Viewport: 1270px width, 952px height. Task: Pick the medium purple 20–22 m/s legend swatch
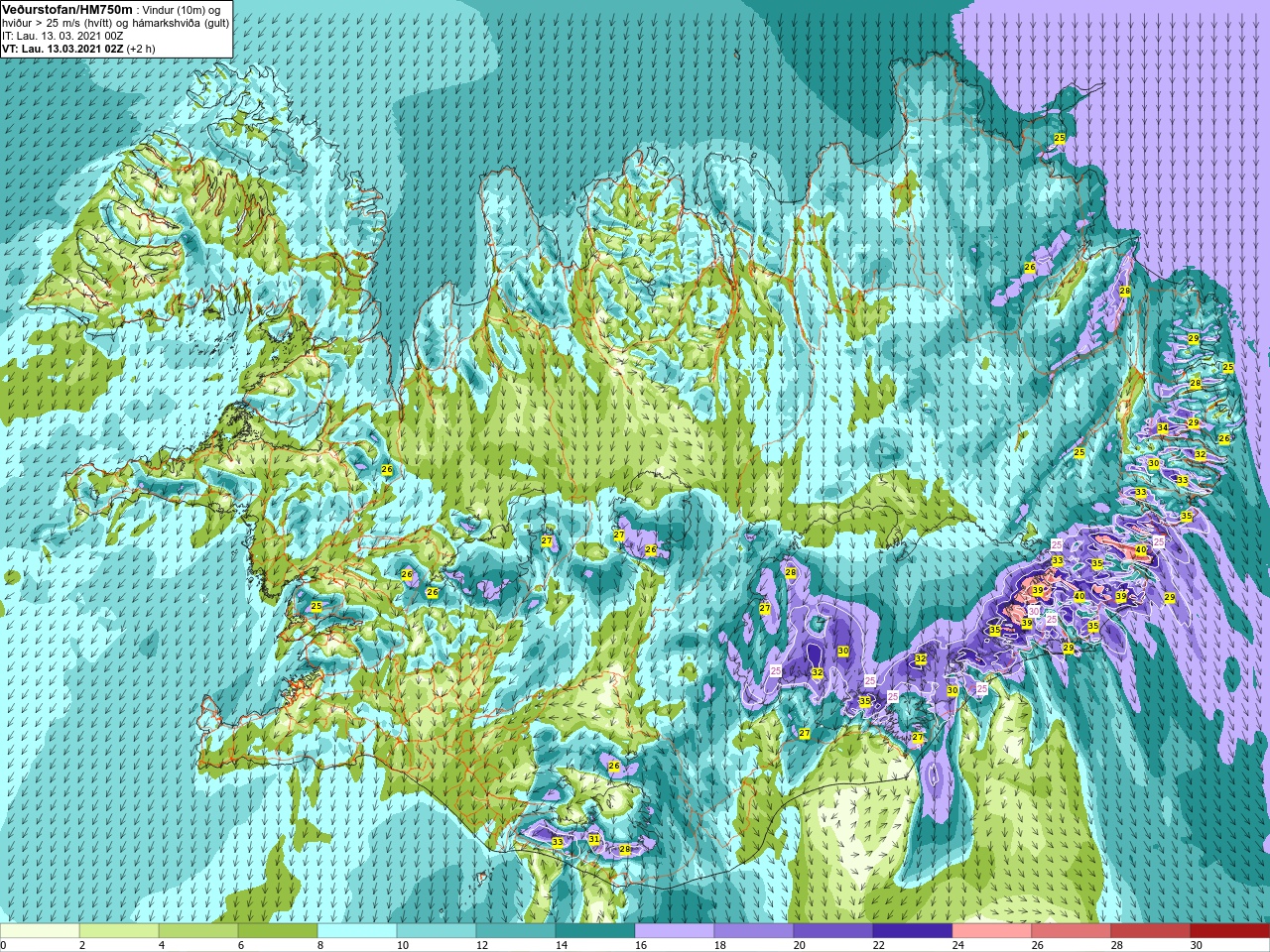coord(833,931)
